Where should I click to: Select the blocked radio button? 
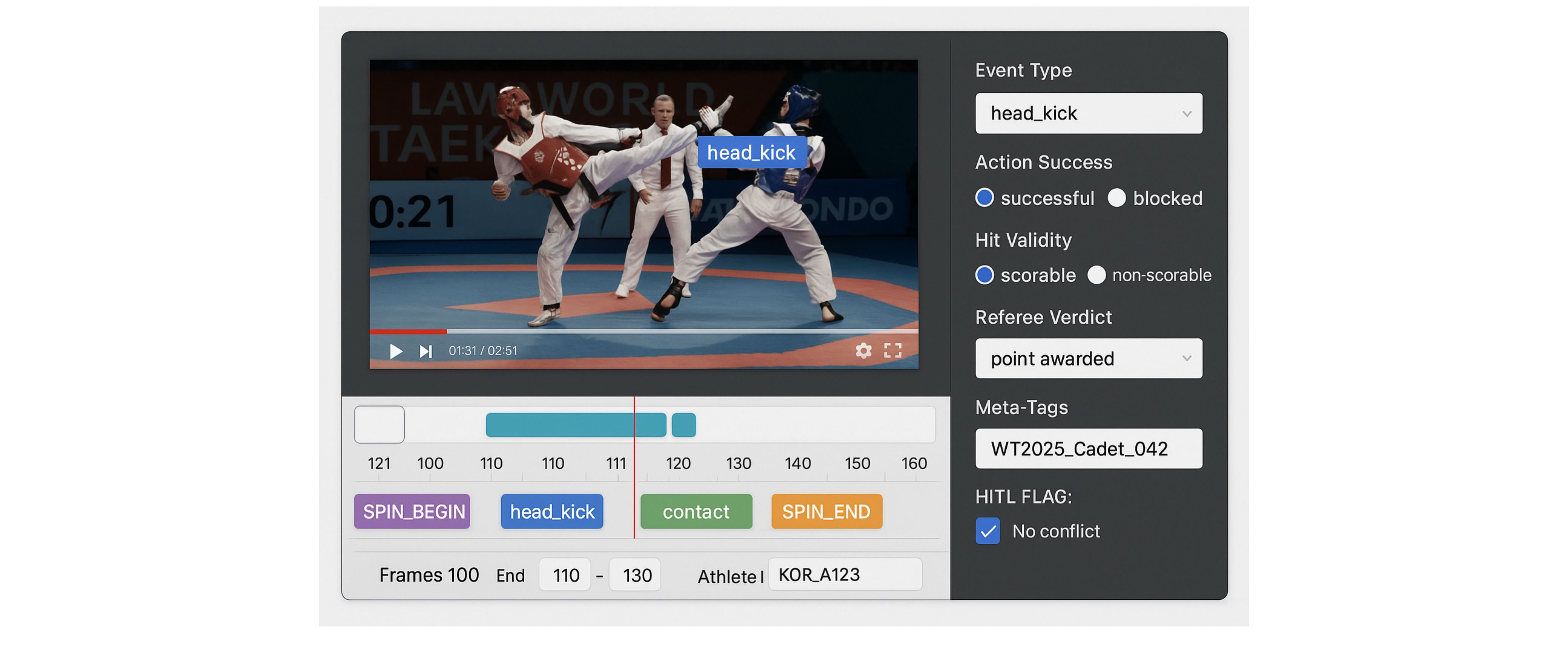[1117, 198]
